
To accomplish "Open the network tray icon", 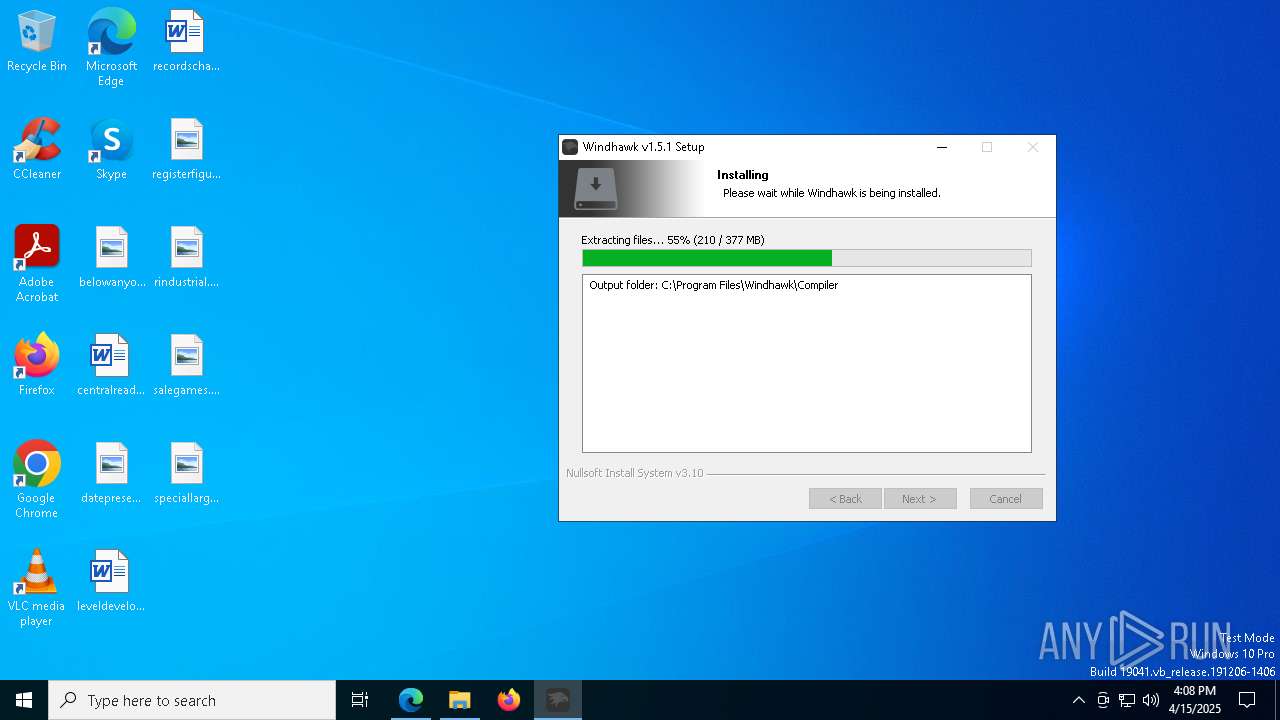I will (x=1127, y=700).
